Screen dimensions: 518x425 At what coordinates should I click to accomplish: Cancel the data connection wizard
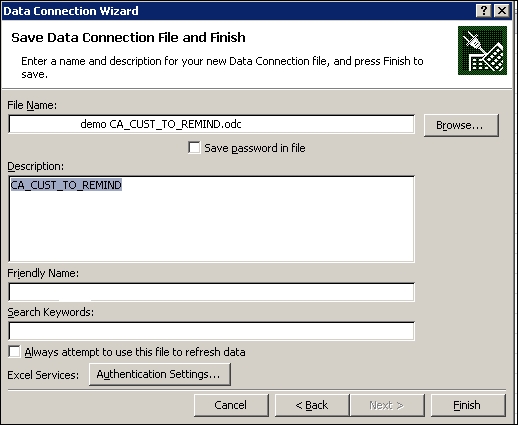(x=231, y=405)
